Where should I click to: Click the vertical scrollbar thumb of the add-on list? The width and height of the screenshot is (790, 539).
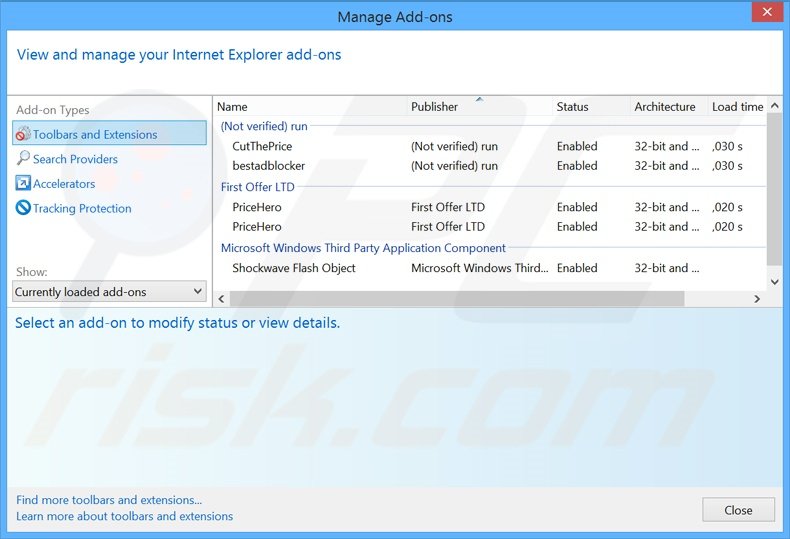pyautogui.click(x=775, y=189)
